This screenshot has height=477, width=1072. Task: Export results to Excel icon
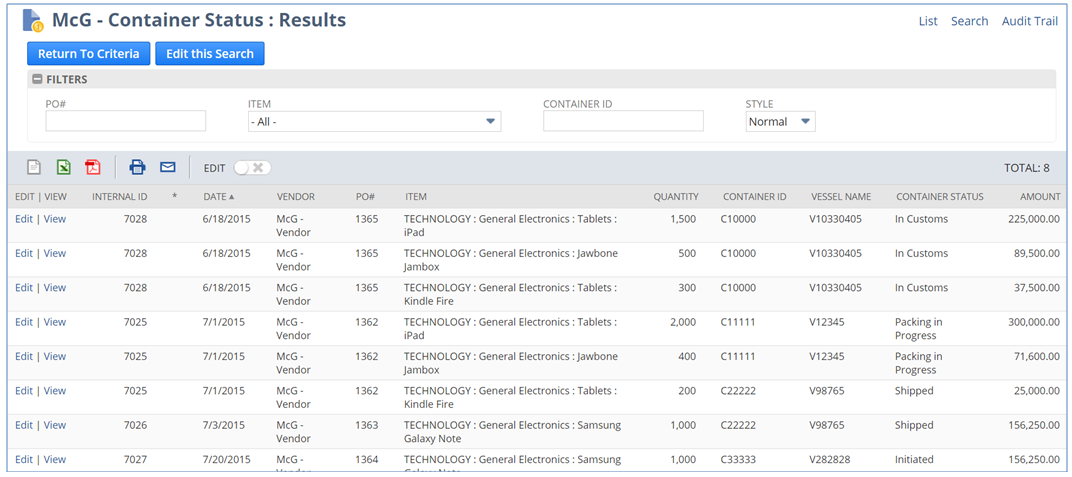click(63, 168)
